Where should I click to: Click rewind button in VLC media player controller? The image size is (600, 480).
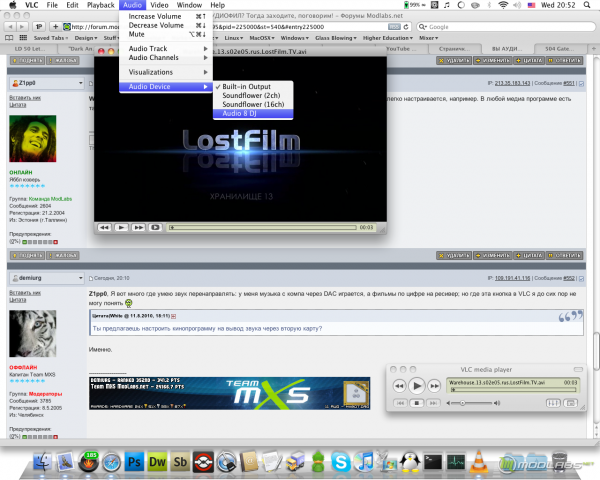click(399, 386)
